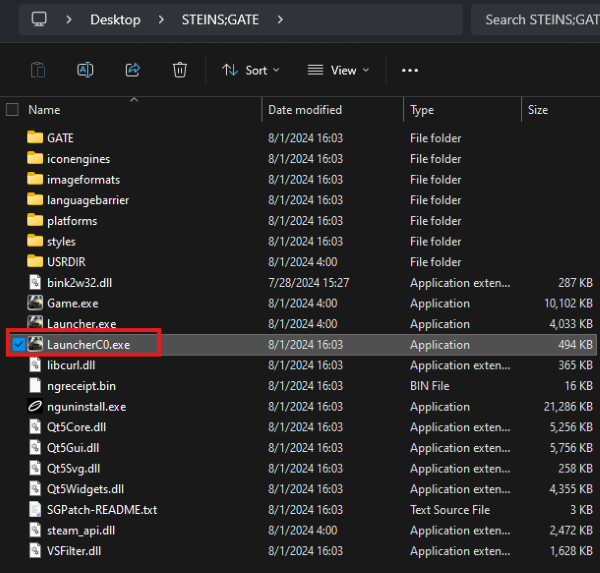Click the 7/28/2024 15:27 date cell

point(308,283)
